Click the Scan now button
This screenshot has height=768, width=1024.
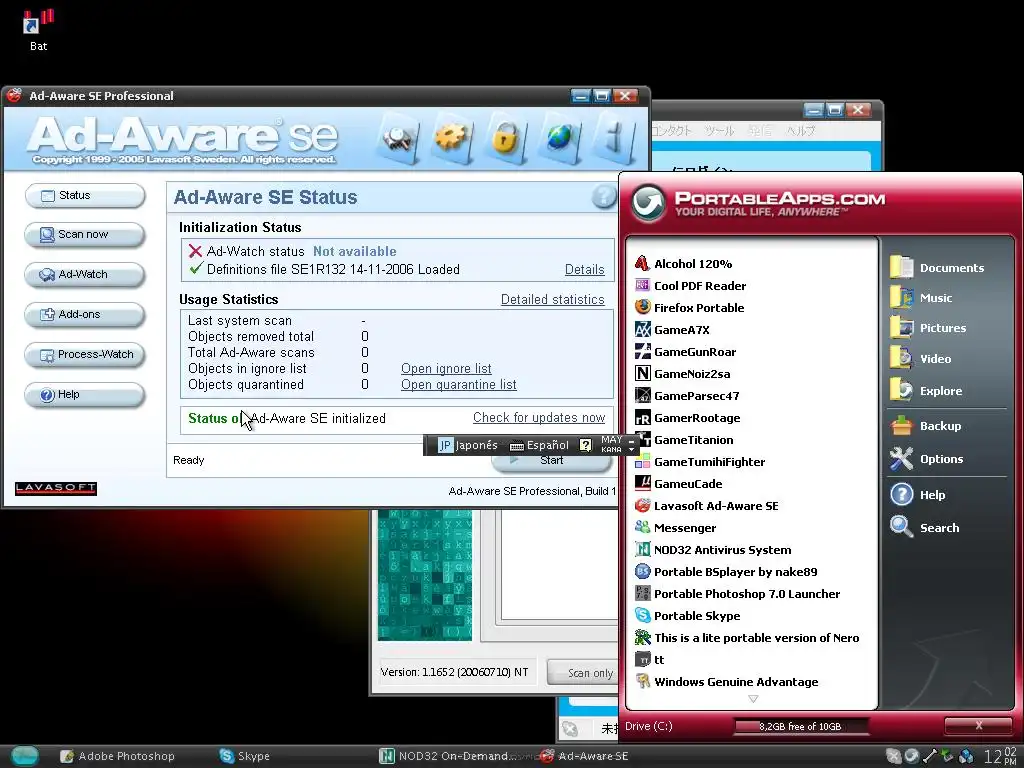click(85, 234)
